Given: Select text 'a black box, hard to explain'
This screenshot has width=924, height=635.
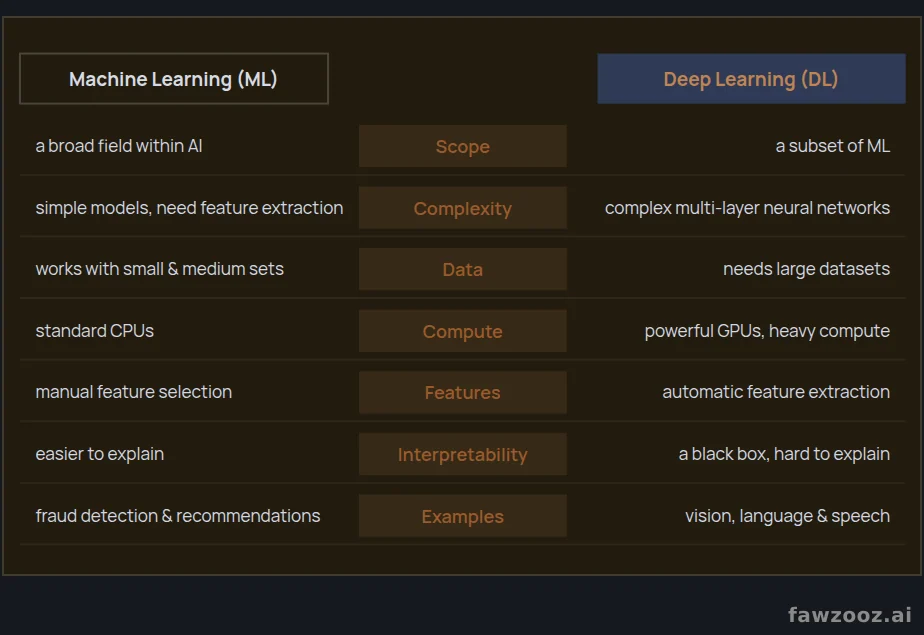Looking at the screenshot, I should pos(784,454).
